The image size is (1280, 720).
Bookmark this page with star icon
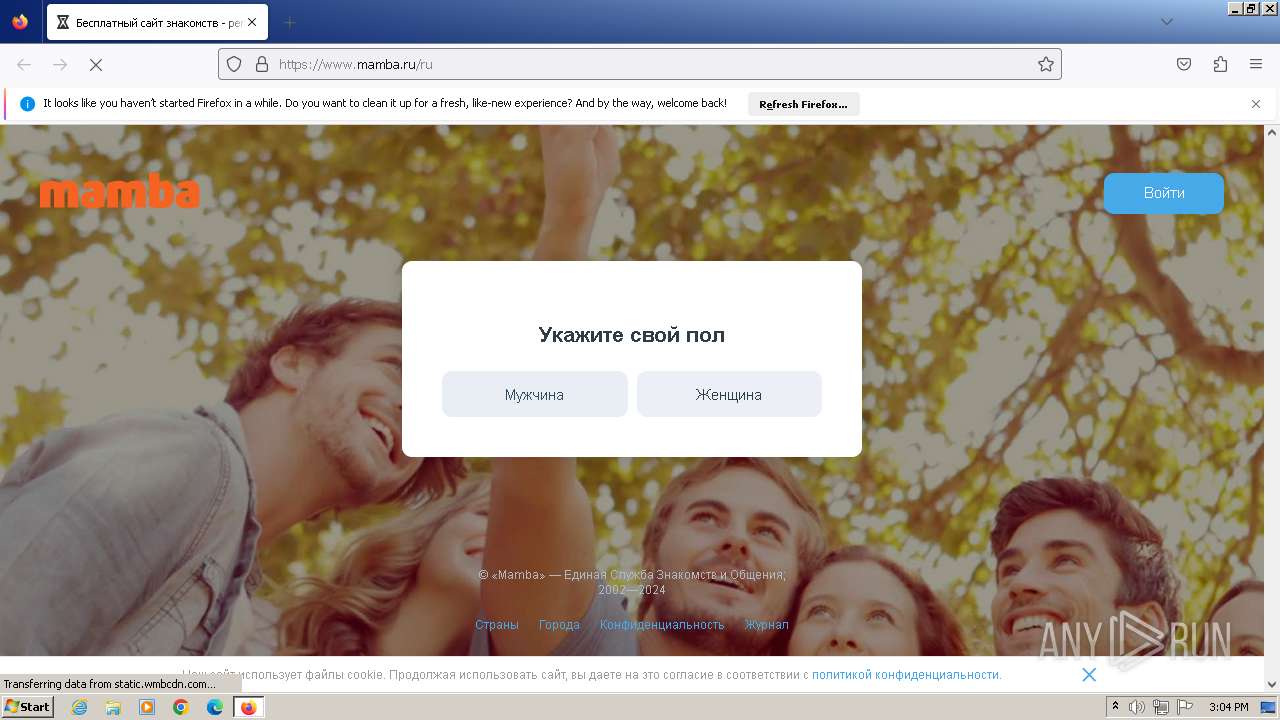pos(1046,64)
